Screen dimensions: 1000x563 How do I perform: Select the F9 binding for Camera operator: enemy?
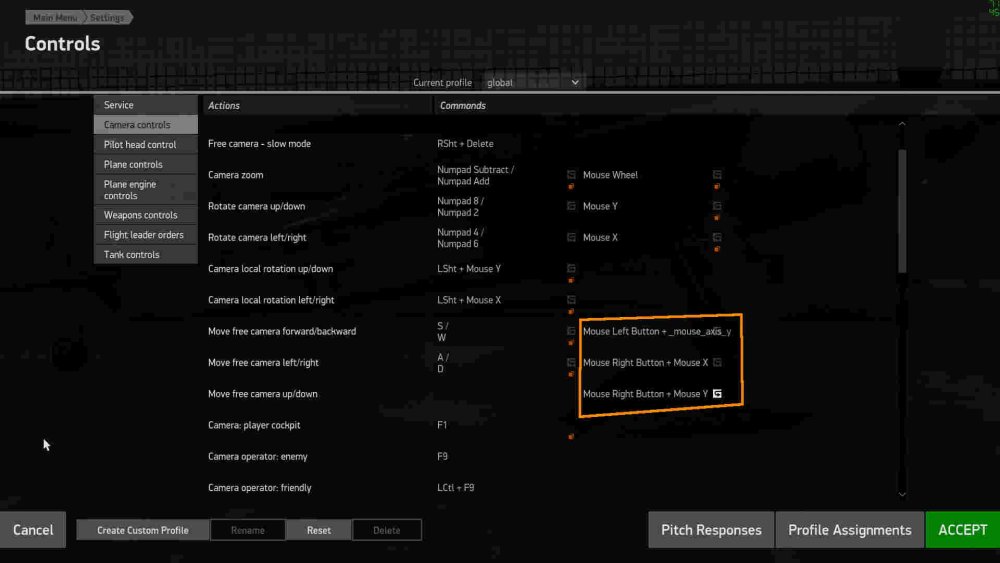click(x=442, y=456)
